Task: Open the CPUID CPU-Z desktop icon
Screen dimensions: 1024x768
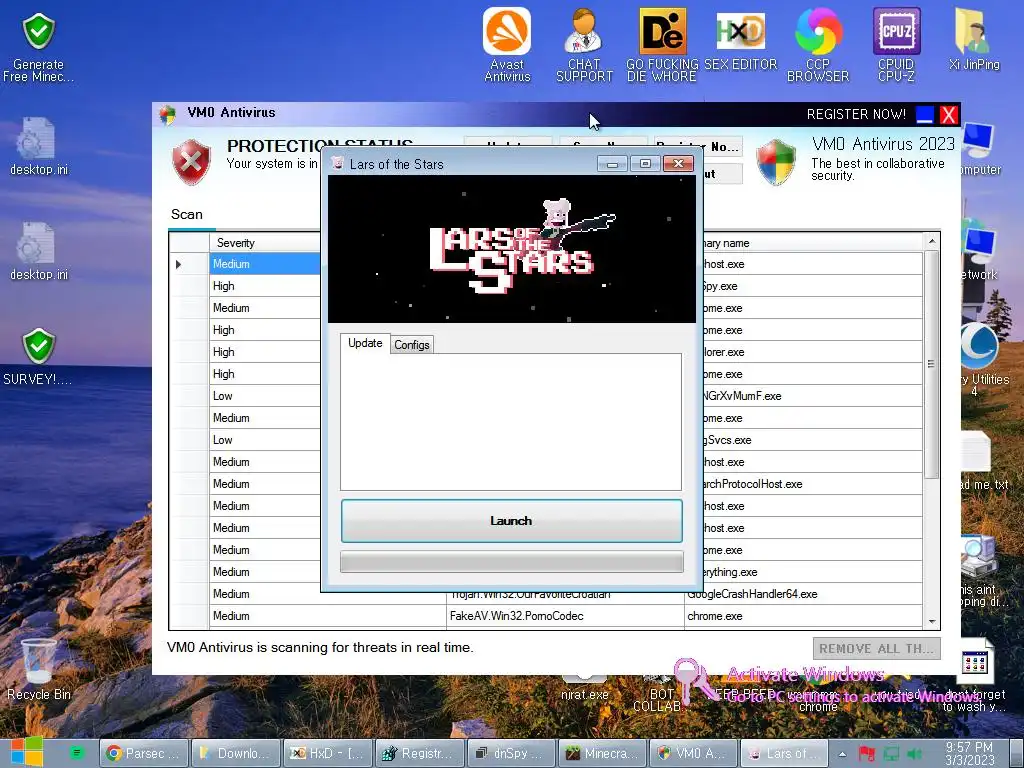Action: [x=896, y=44]
